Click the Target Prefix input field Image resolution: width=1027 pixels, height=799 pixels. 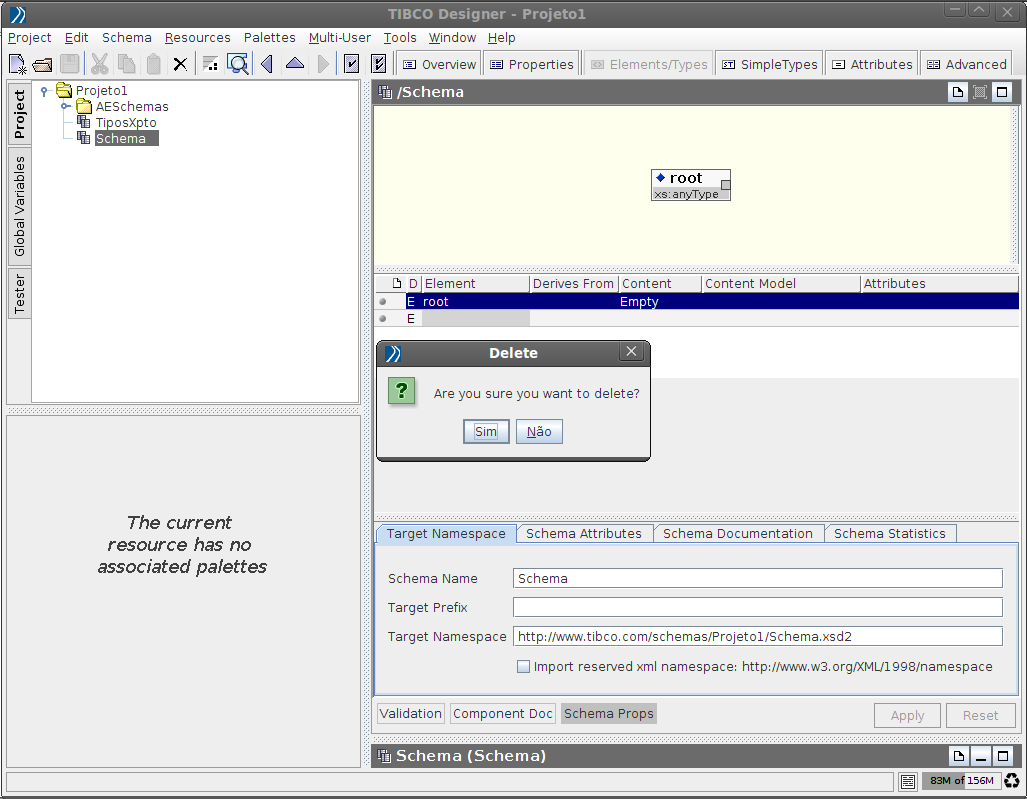pos(757,608)
